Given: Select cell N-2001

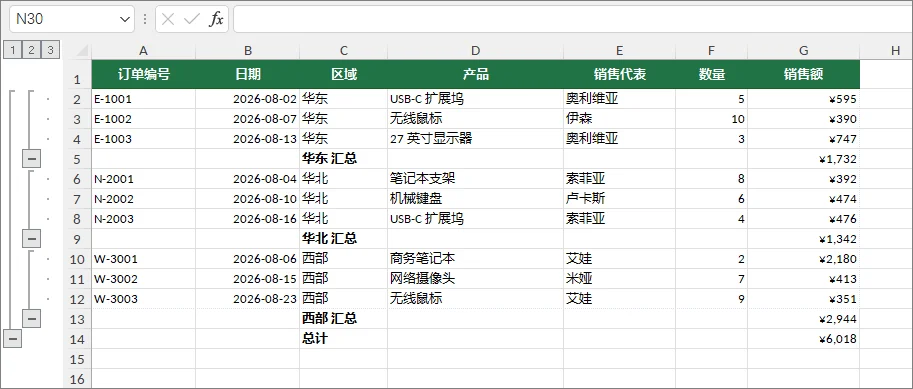Looking at the screenshot, I should pyautogui.click(x=143, y=179).
